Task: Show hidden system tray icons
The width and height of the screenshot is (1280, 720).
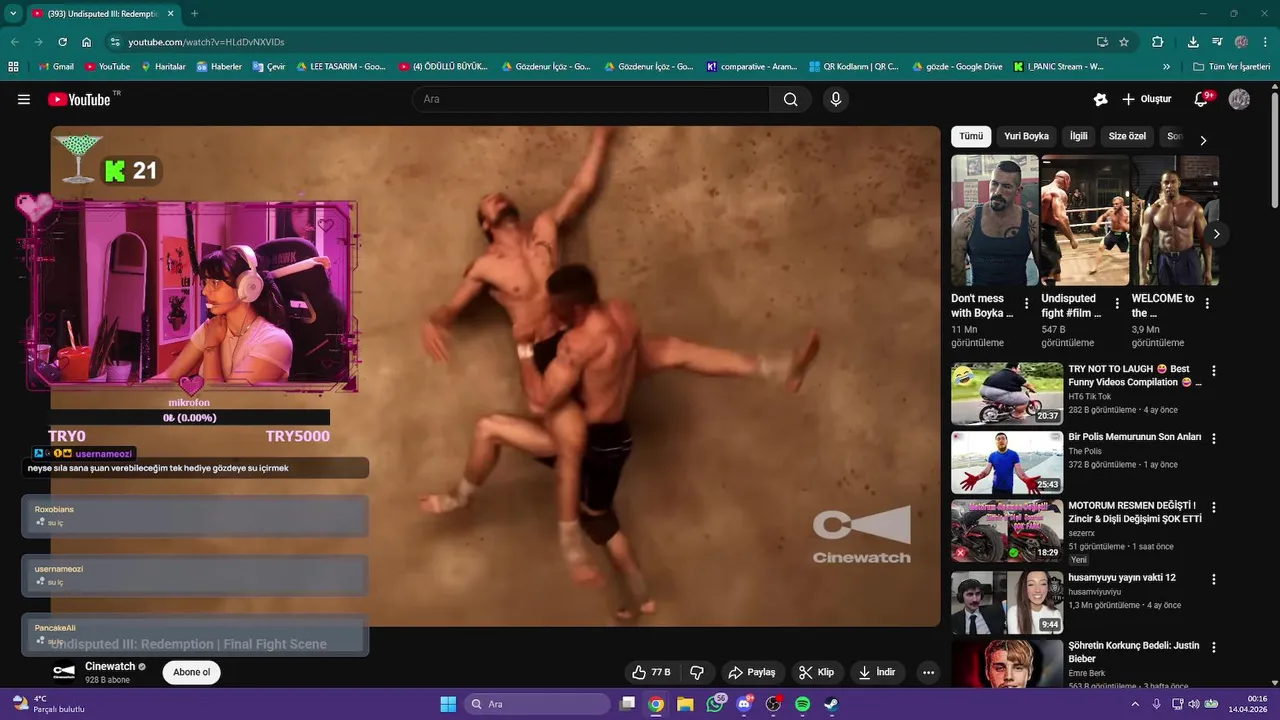Action: tap(1135, 704)
